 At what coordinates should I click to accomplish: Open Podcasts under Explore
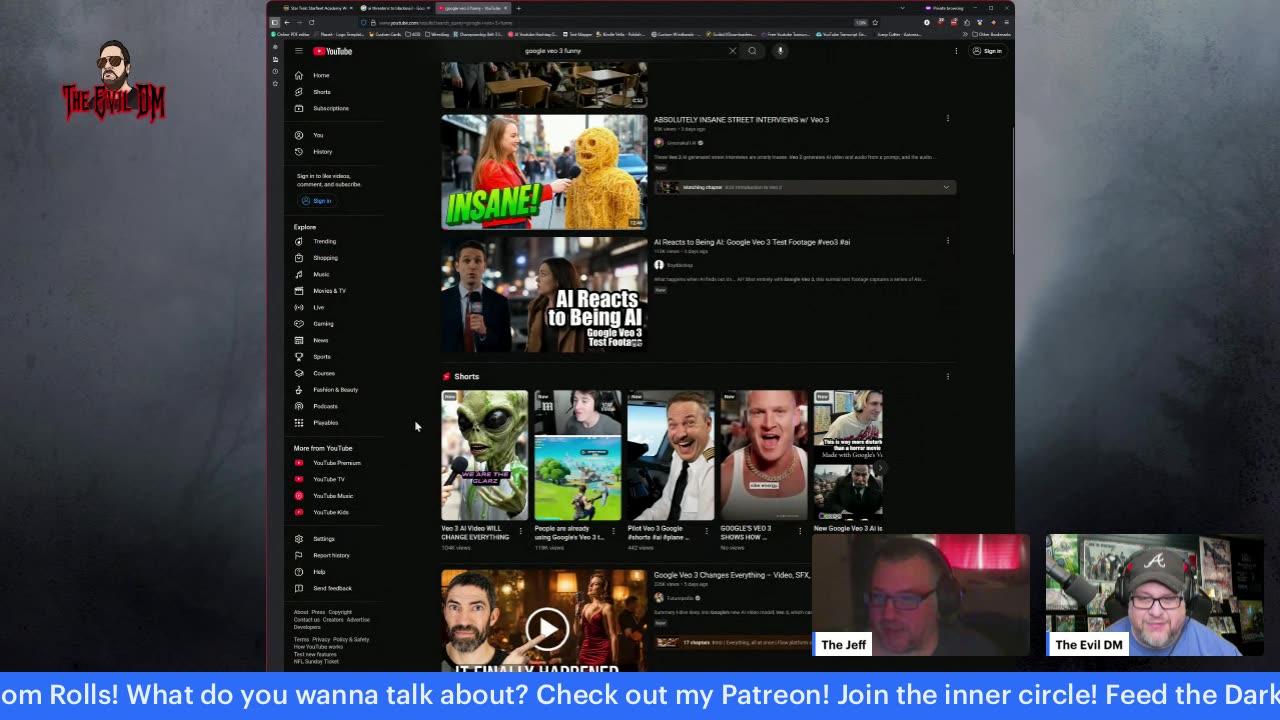pyautogui.click(x=323, y=406)
